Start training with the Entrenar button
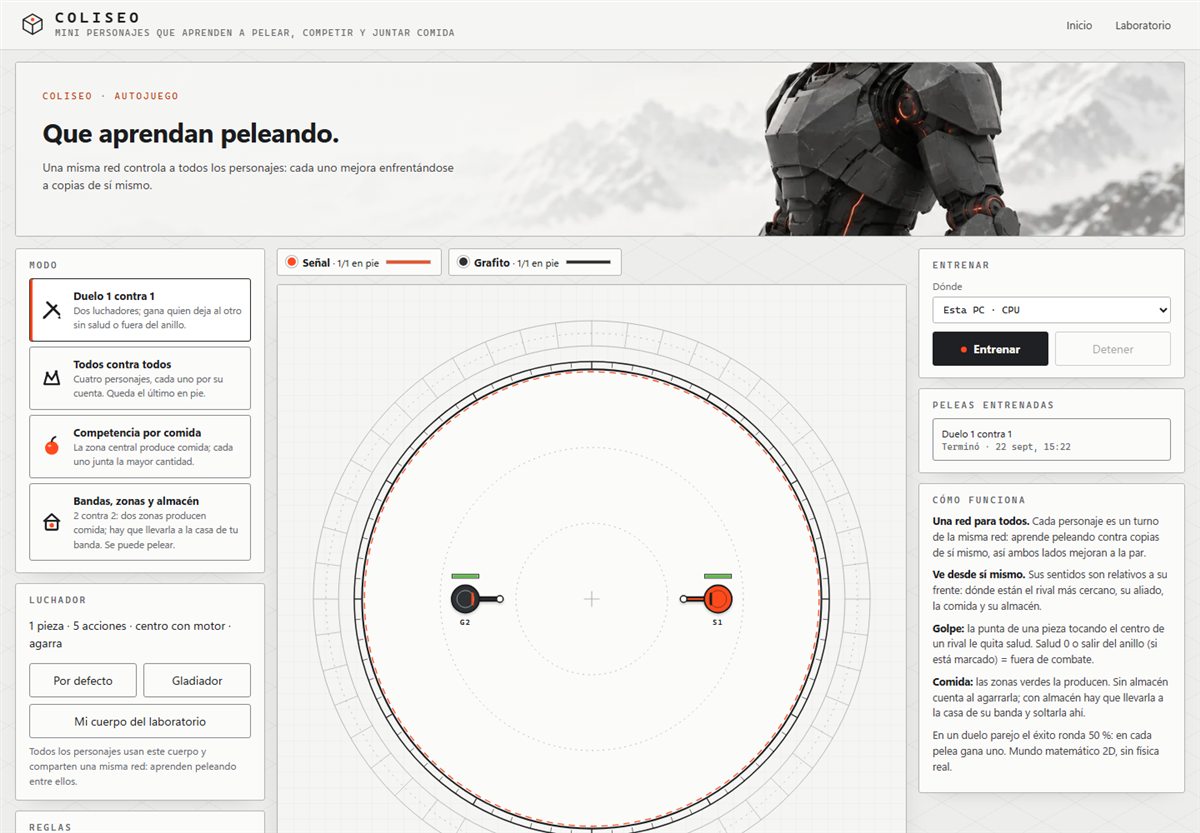This screenshot has height=833, width=1200. (990, 349)
